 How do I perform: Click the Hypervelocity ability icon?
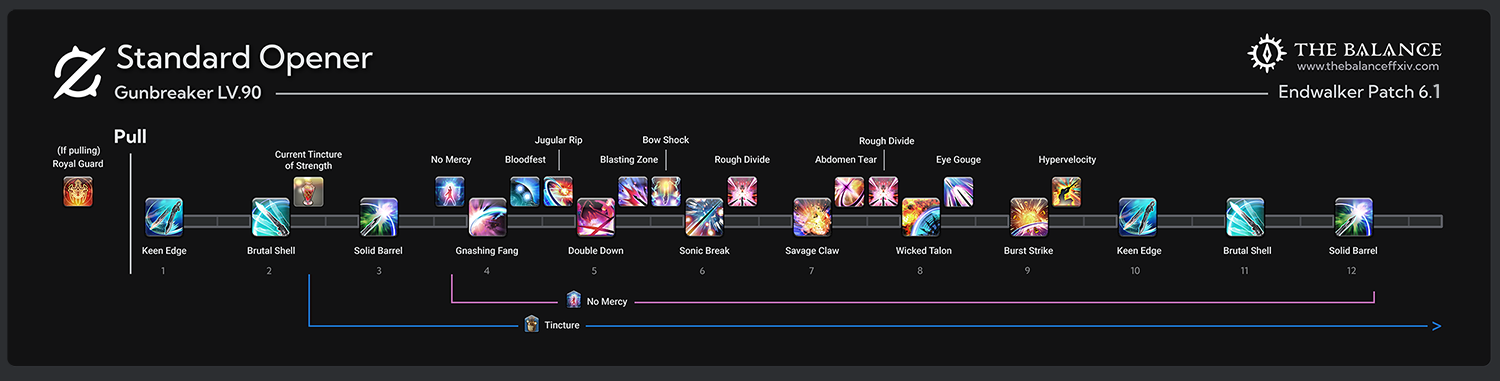1067,191
